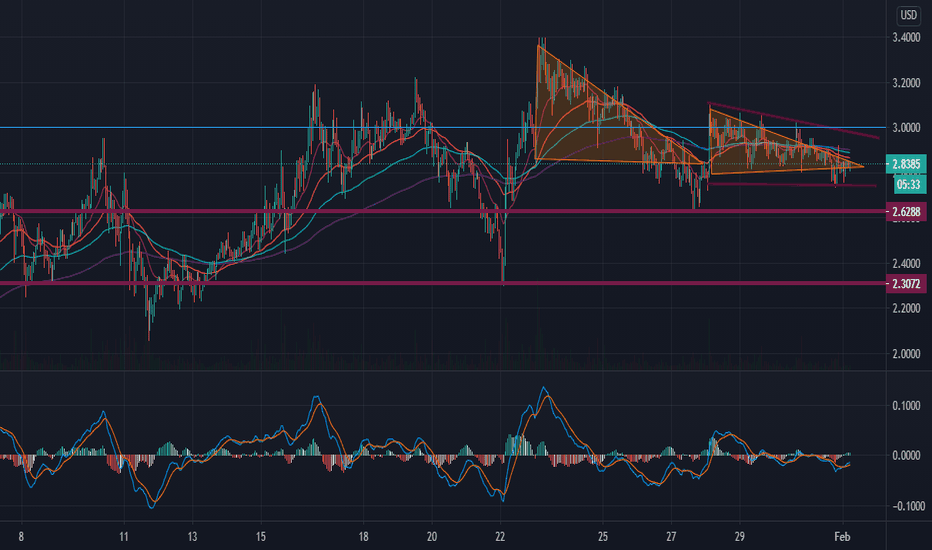
Task: Click the 8 date label on time axis
Action: pos(21,537)
